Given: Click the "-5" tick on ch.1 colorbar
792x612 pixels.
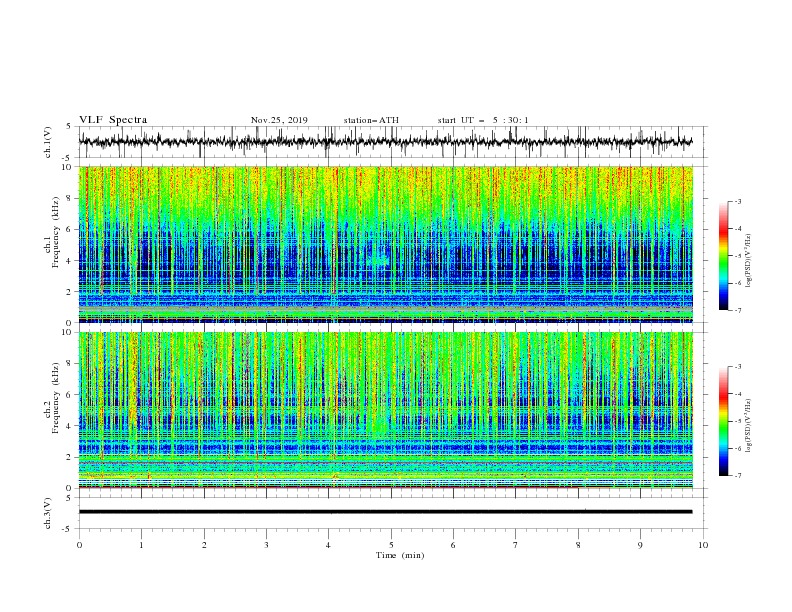Looking at the screenshot, I should point(738,256).
